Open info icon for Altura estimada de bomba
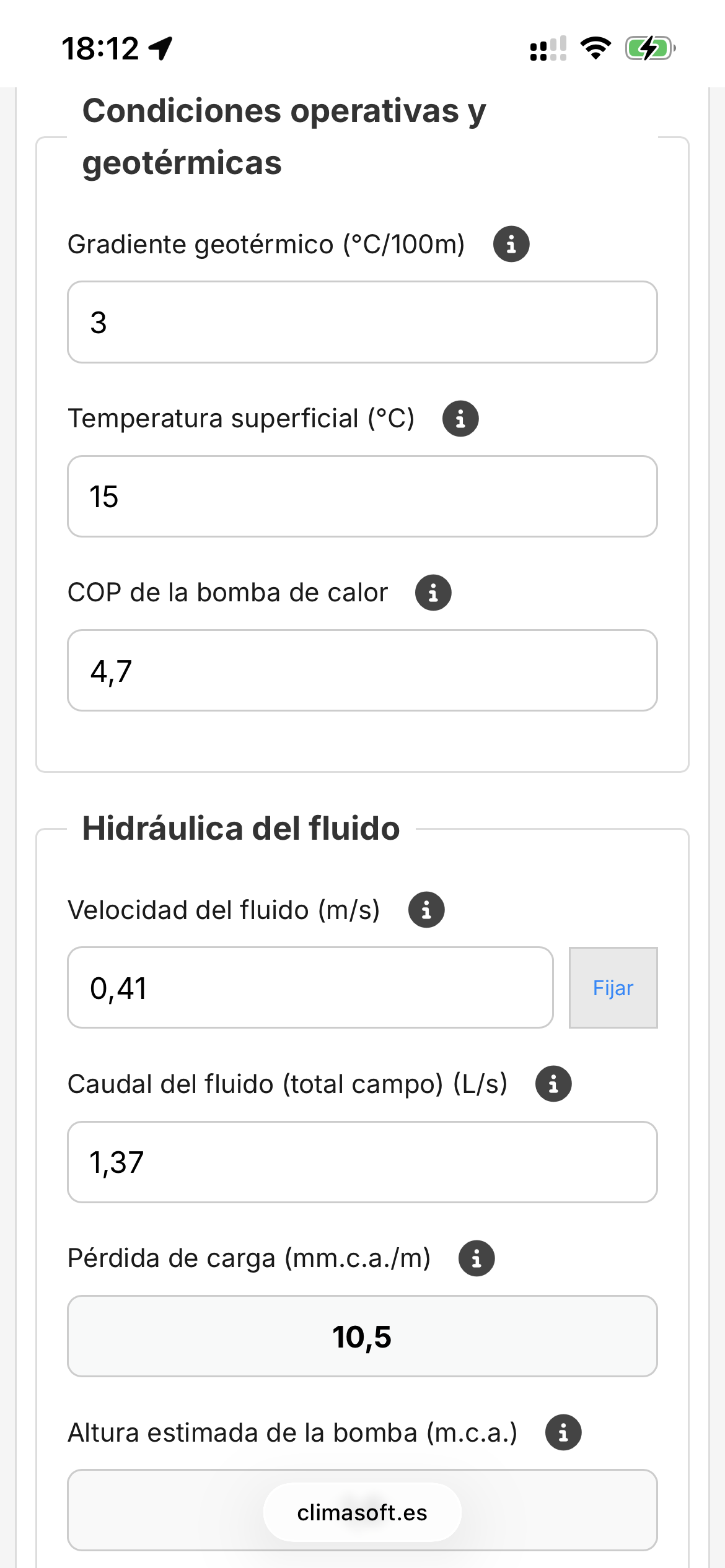725x1568 pixels. click(x=563, y=1432)
